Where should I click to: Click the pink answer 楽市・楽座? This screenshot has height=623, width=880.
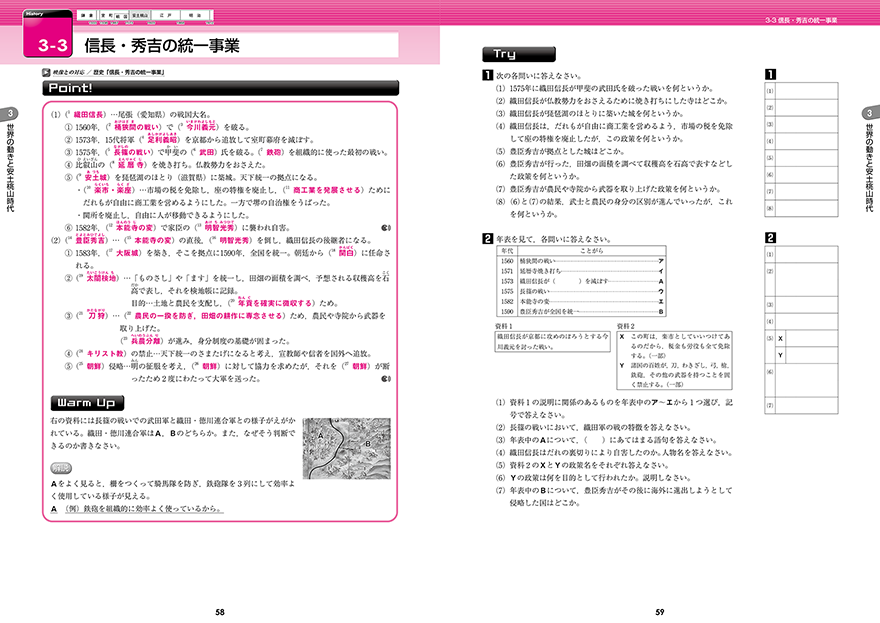click(x=113, y=190)
